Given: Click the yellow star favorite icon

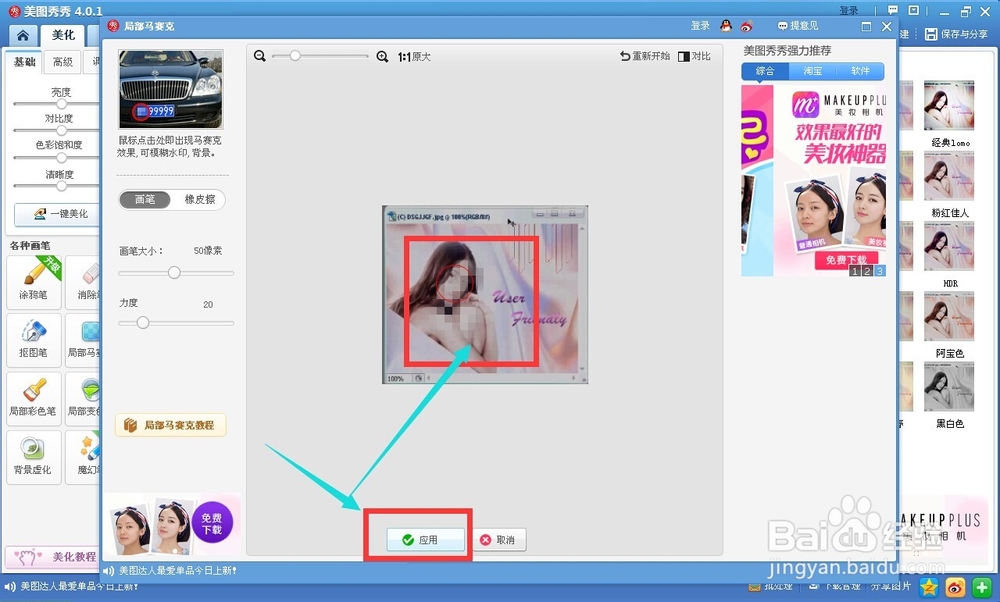Looking at the screenshot, I should coord(929,587).
